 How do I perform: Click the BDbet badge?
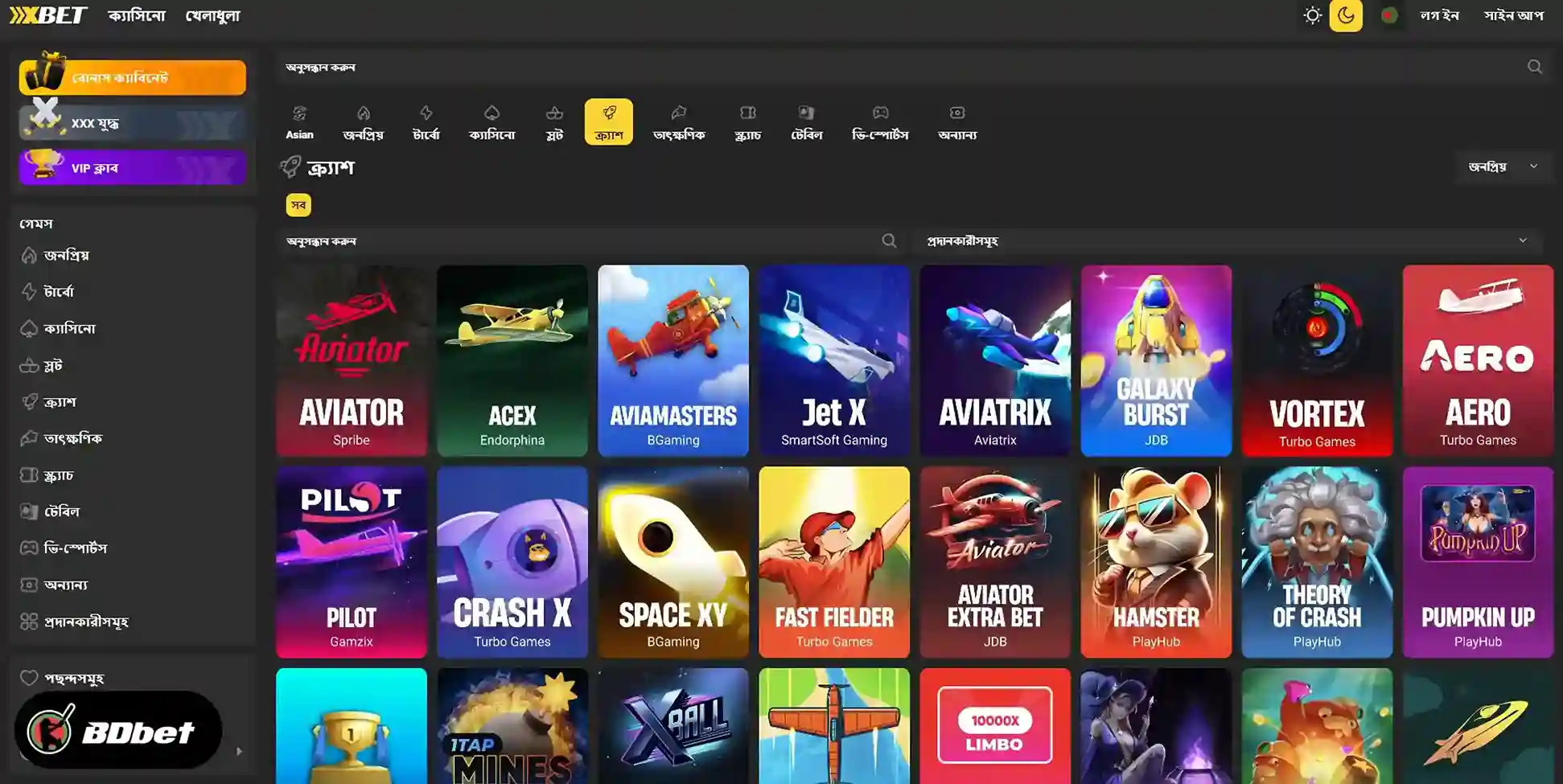tap(118, 730)
